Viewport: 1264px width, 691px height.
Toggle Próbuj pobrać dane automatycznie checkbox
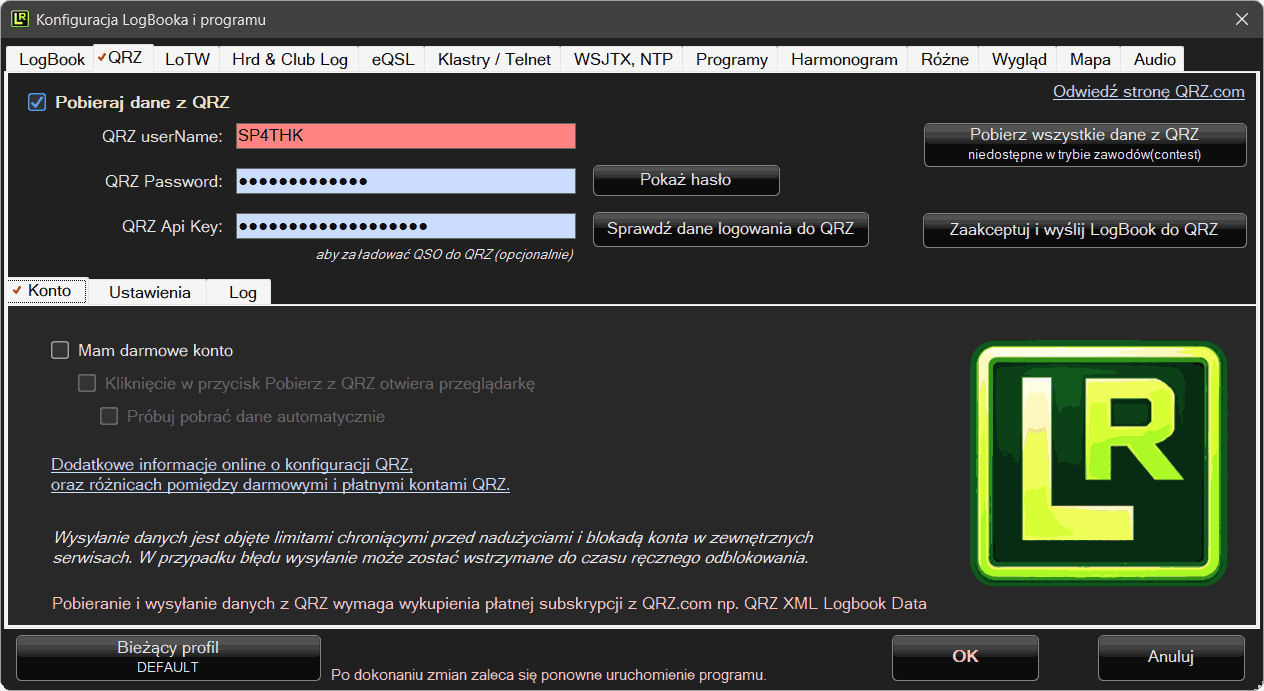pyautogui.click(x=109, y=417)
